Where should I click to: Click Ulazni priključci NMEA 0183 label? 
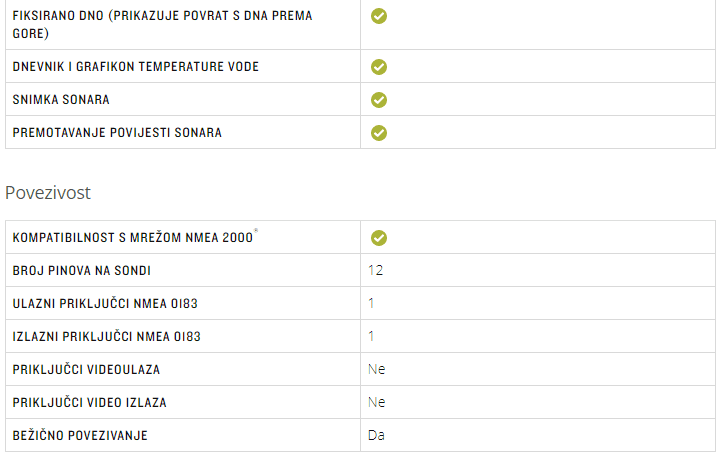tap(105, 303)
